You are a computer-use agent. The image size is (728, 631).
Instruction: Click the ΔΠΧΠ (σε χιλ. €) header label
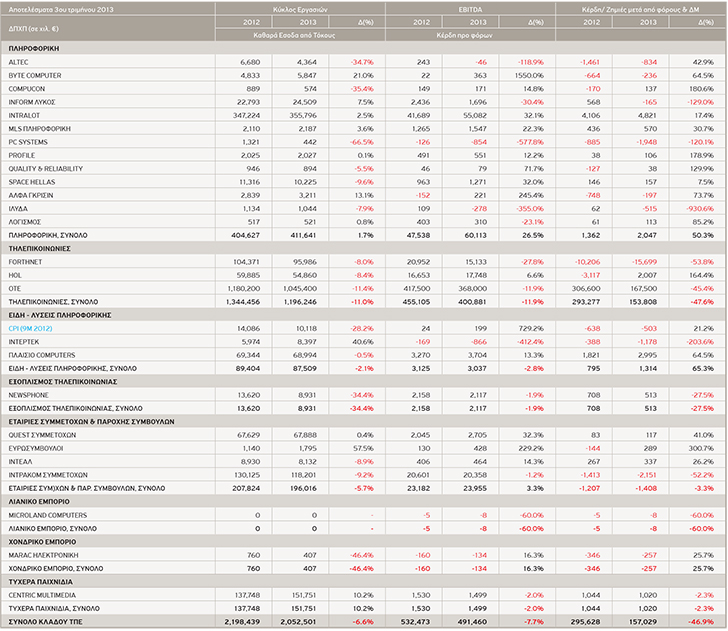33,29
